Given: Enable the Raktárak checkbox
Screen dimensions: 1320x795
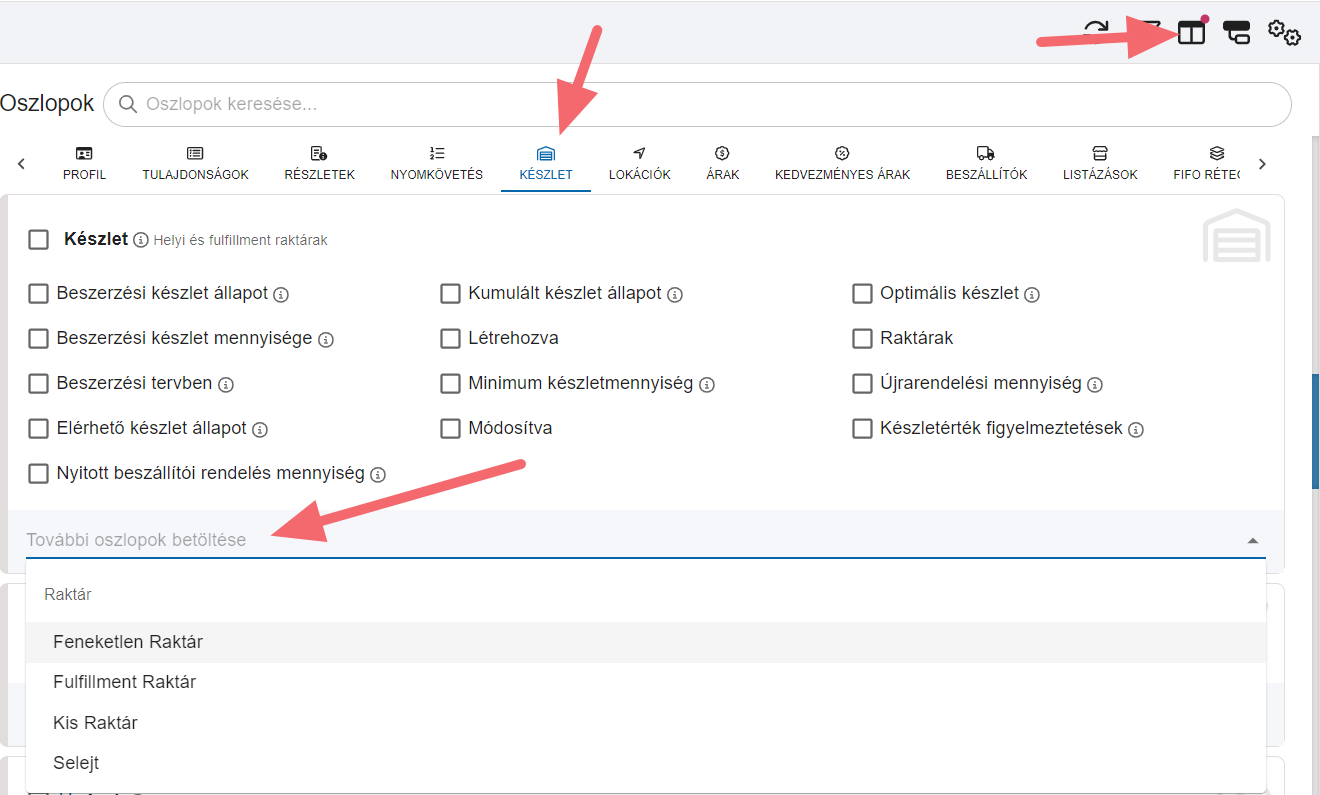Looking at the screenshot, I should (862, 339).
